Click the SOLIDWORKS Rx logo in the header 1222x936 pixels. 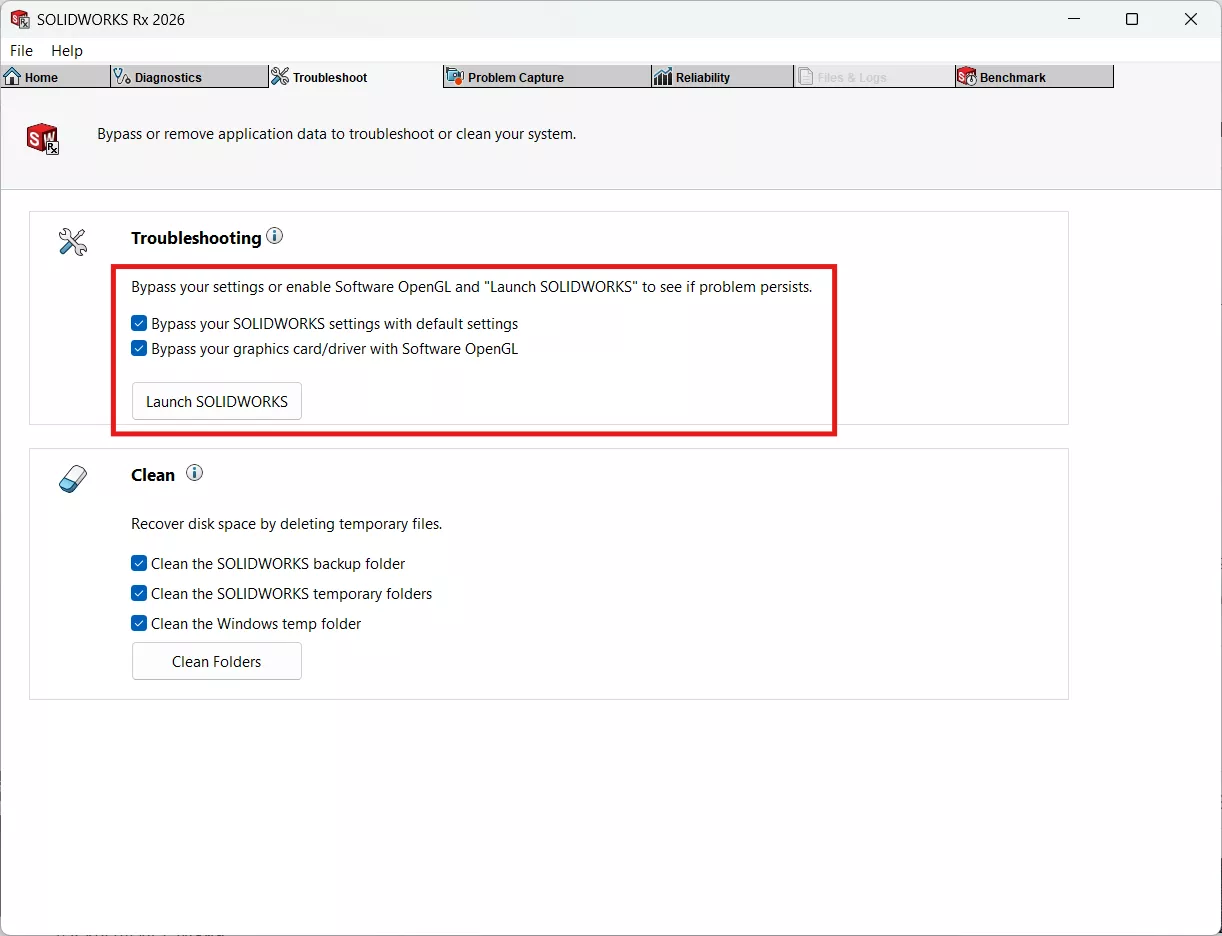42,139
